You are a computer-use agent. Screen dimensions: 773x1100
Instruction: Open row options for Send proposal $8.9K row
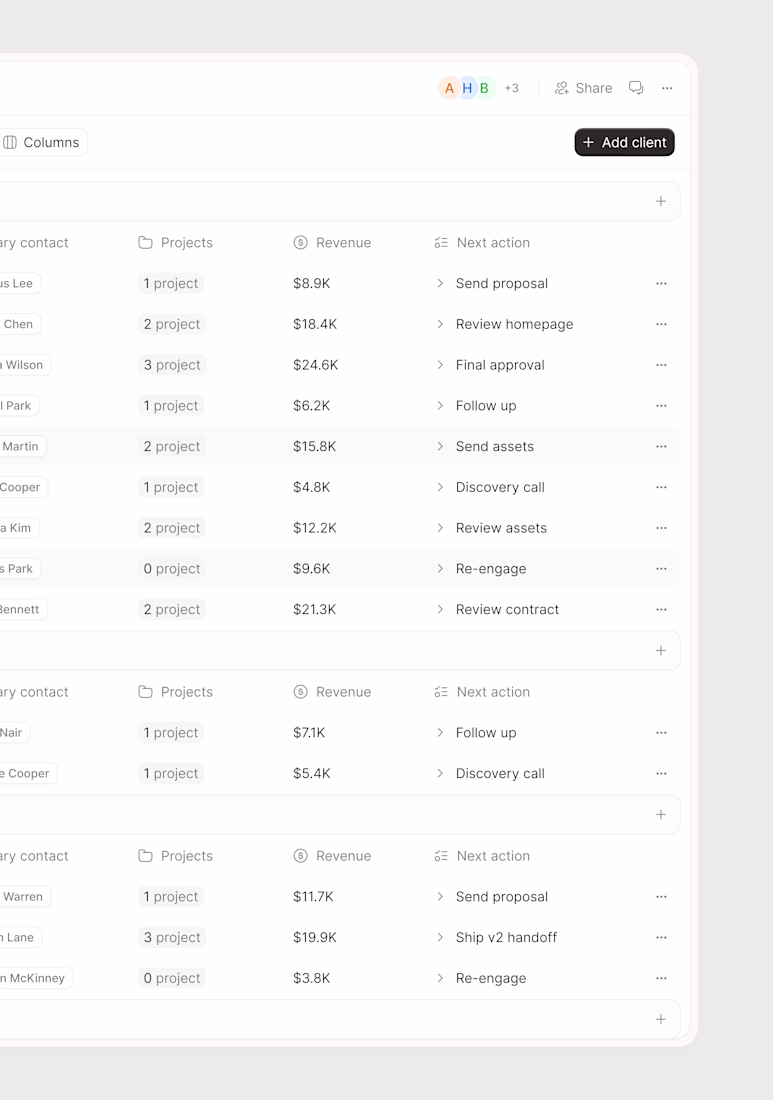[x=661, y=283]
